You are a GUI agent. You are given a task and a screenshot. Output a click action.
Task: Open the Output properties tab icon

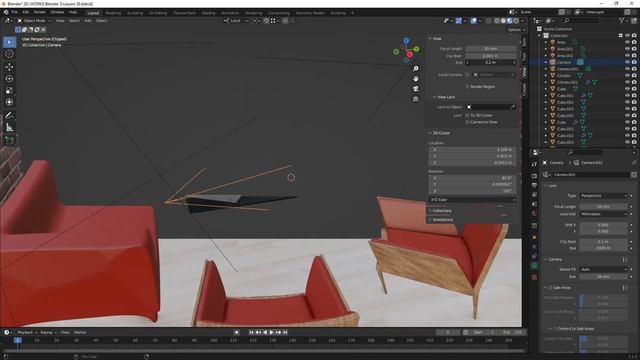tap(534, 186)
